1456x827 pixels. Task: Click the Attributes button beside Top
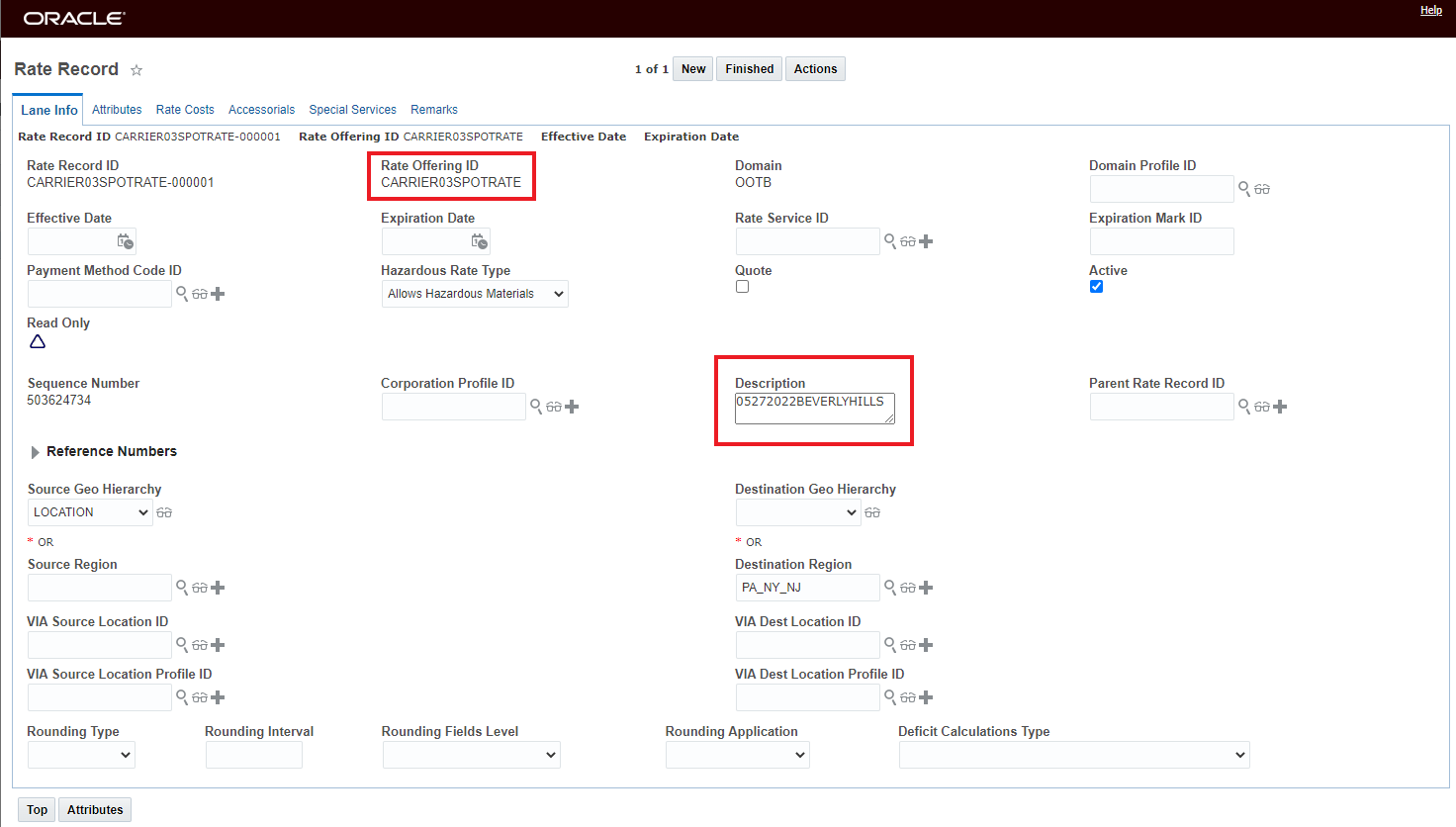tap(95, 810)
